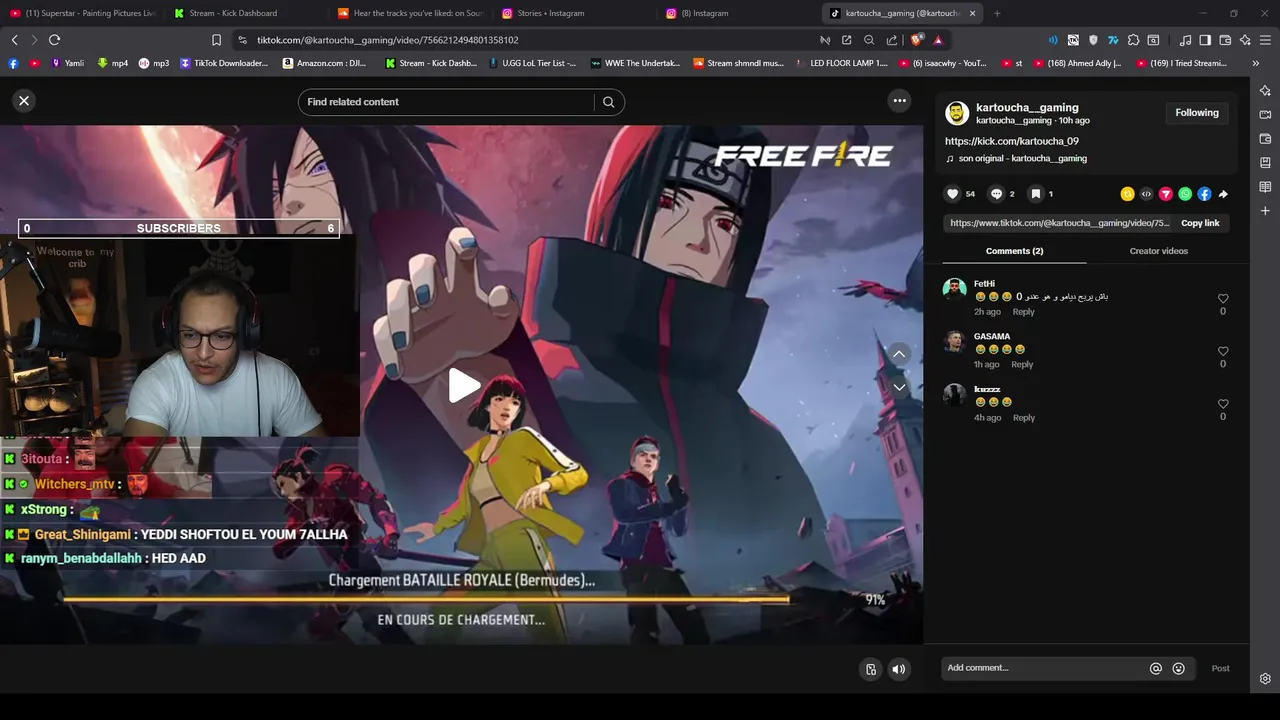This screenshot has width=1280, height=720.
Task: Open comments via the speech bubble icon
Action: (x=996, y=194)
